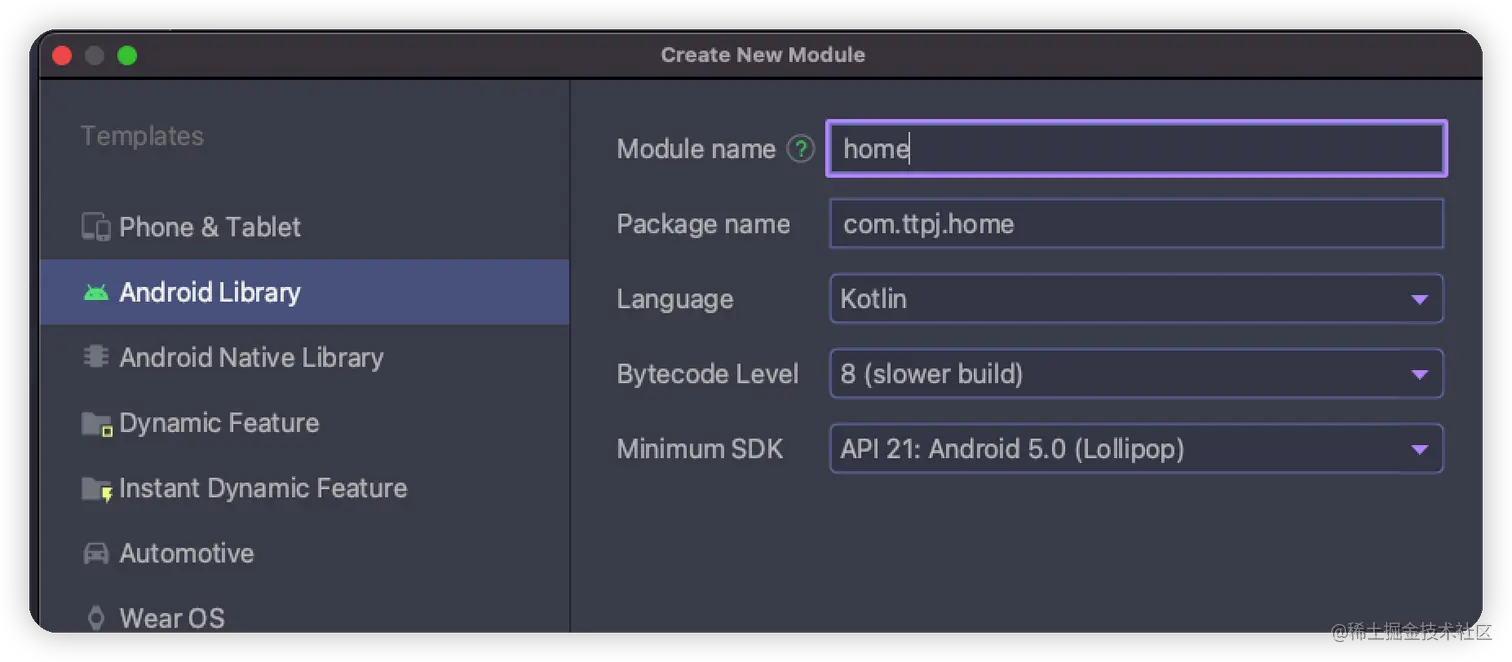The height and width of the screenshot is (662, 1512).
Task: Click the arrow on Bytecode Level combo box
Action: (1419, 375)
